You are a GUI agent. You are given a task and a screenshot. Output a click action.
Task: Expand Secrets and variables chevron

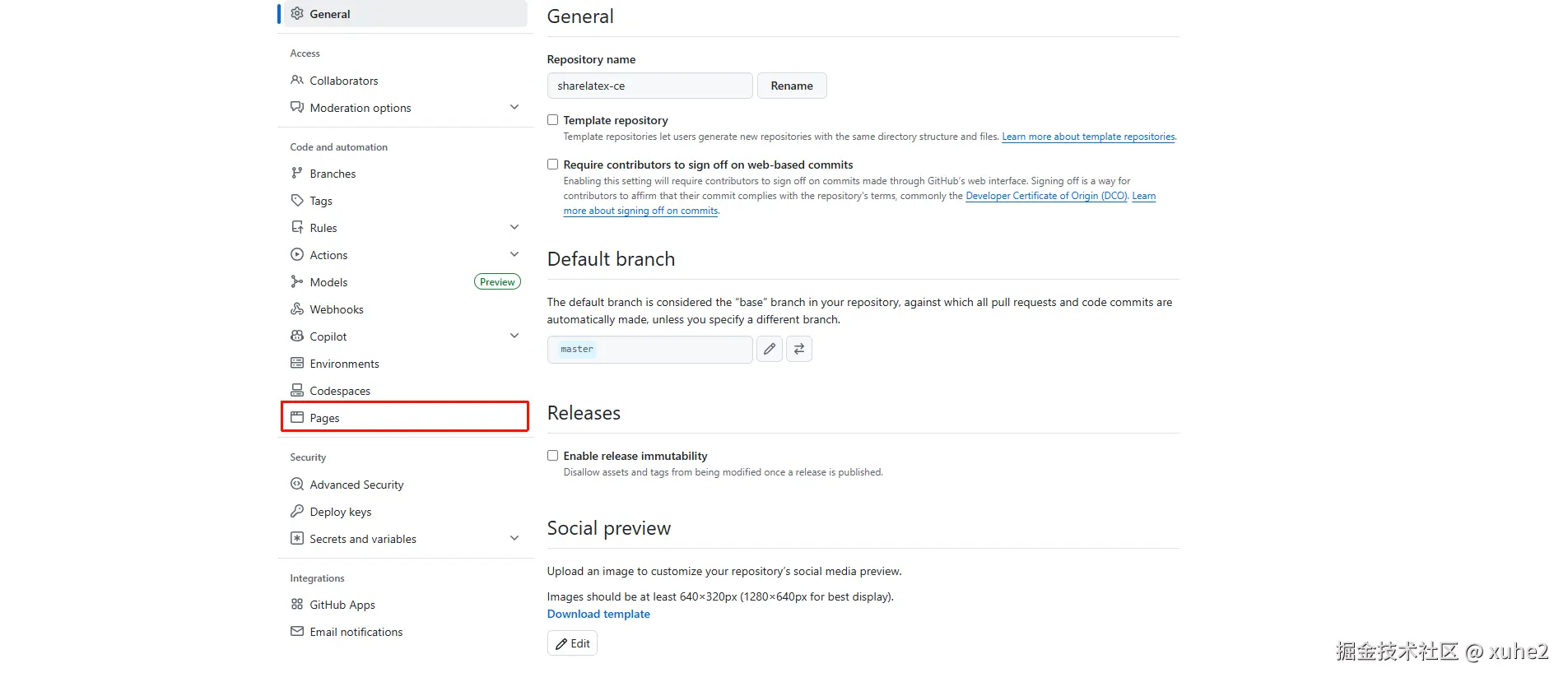pyautogui.click(x=514, y=539)
